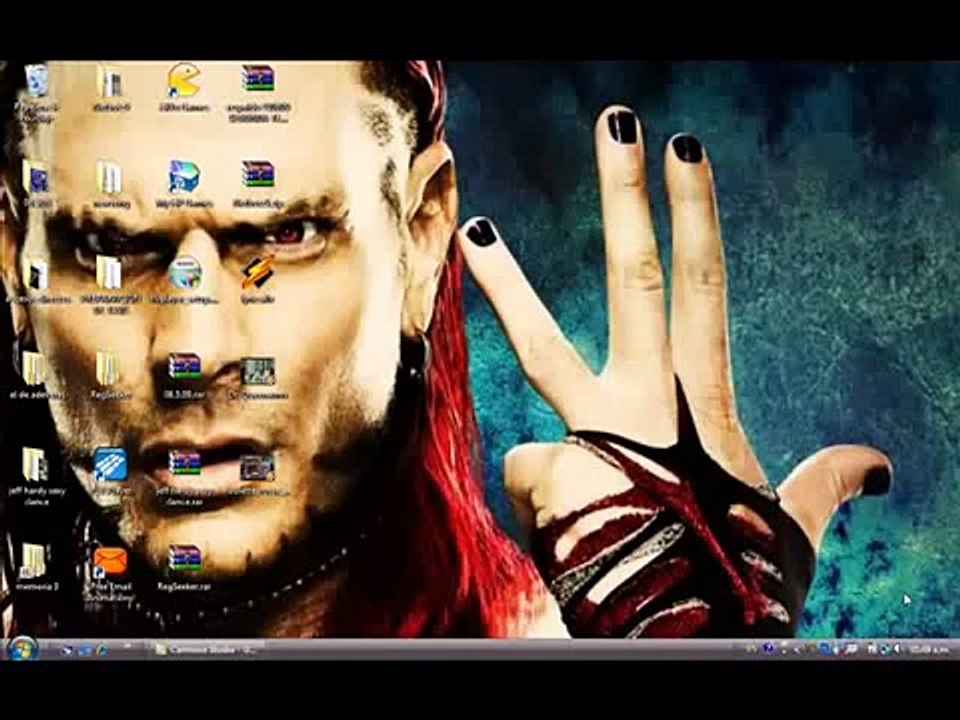The image size is (960, 720).
Task: Launch the orange envelope email shortcut
Action: pyautogui.click(x=110, y=562)
